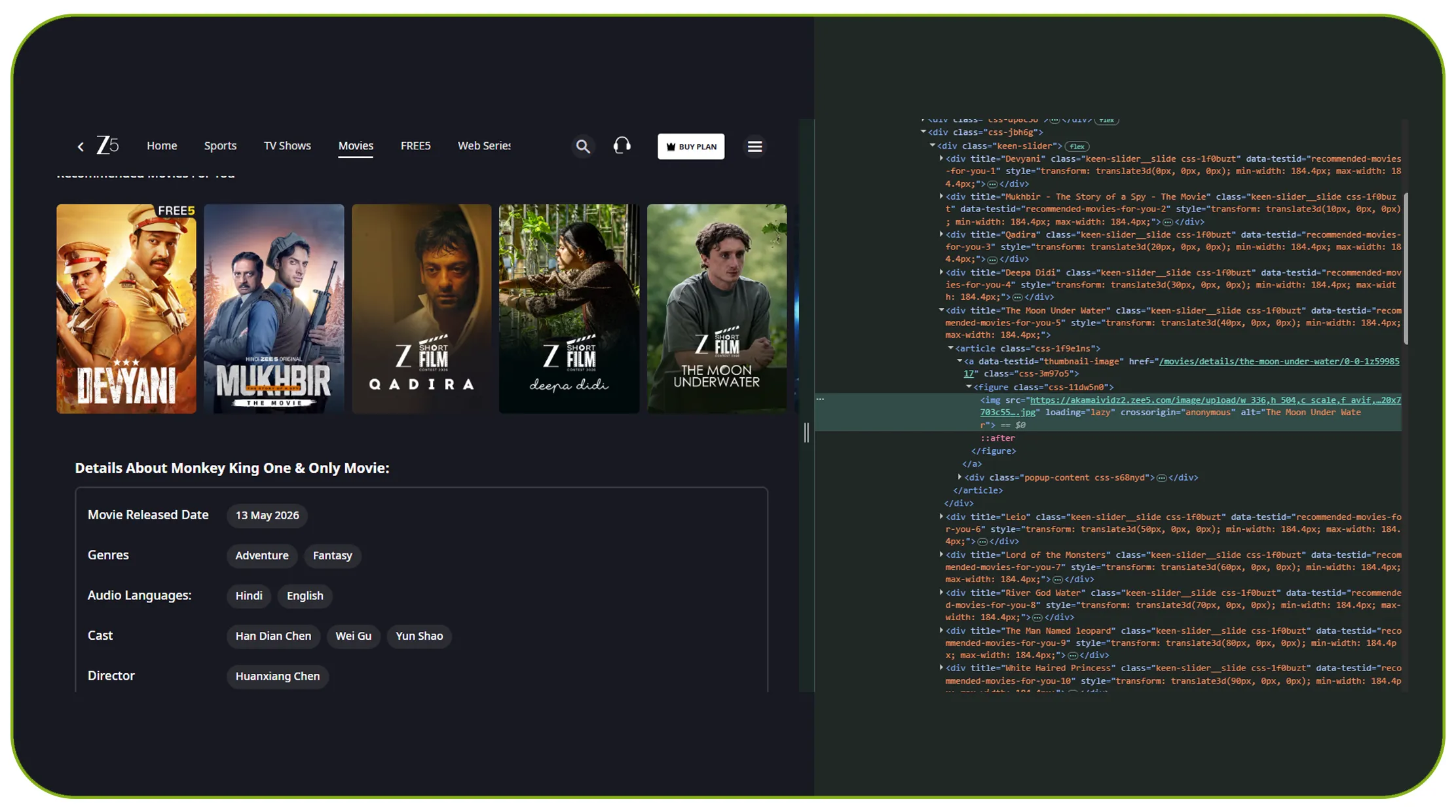
Task: Expand the Leio slide div node
Action: tap(941, 517)
